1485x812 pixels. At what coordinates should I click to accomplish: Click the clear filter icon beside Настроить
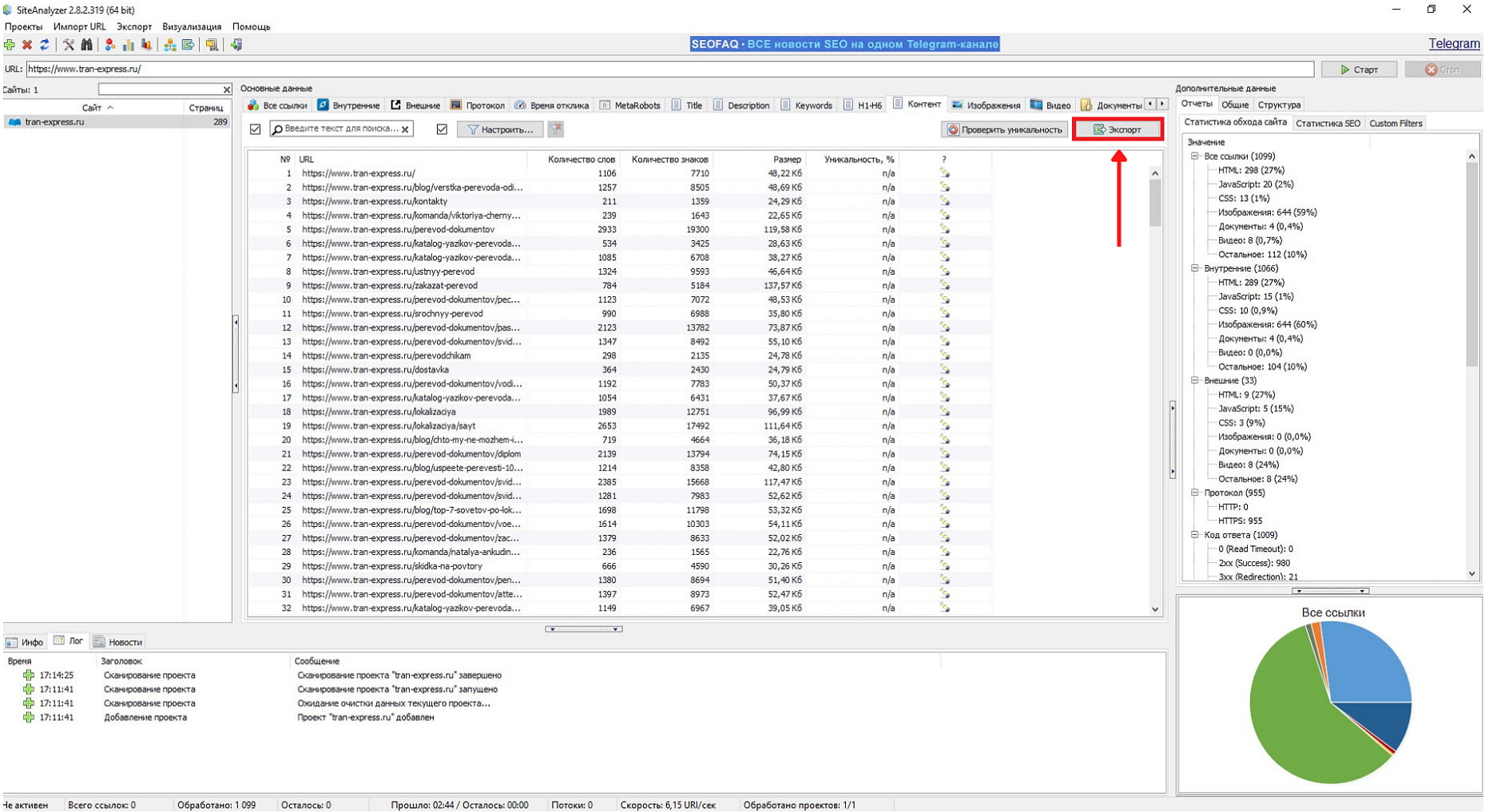(556, 129)
